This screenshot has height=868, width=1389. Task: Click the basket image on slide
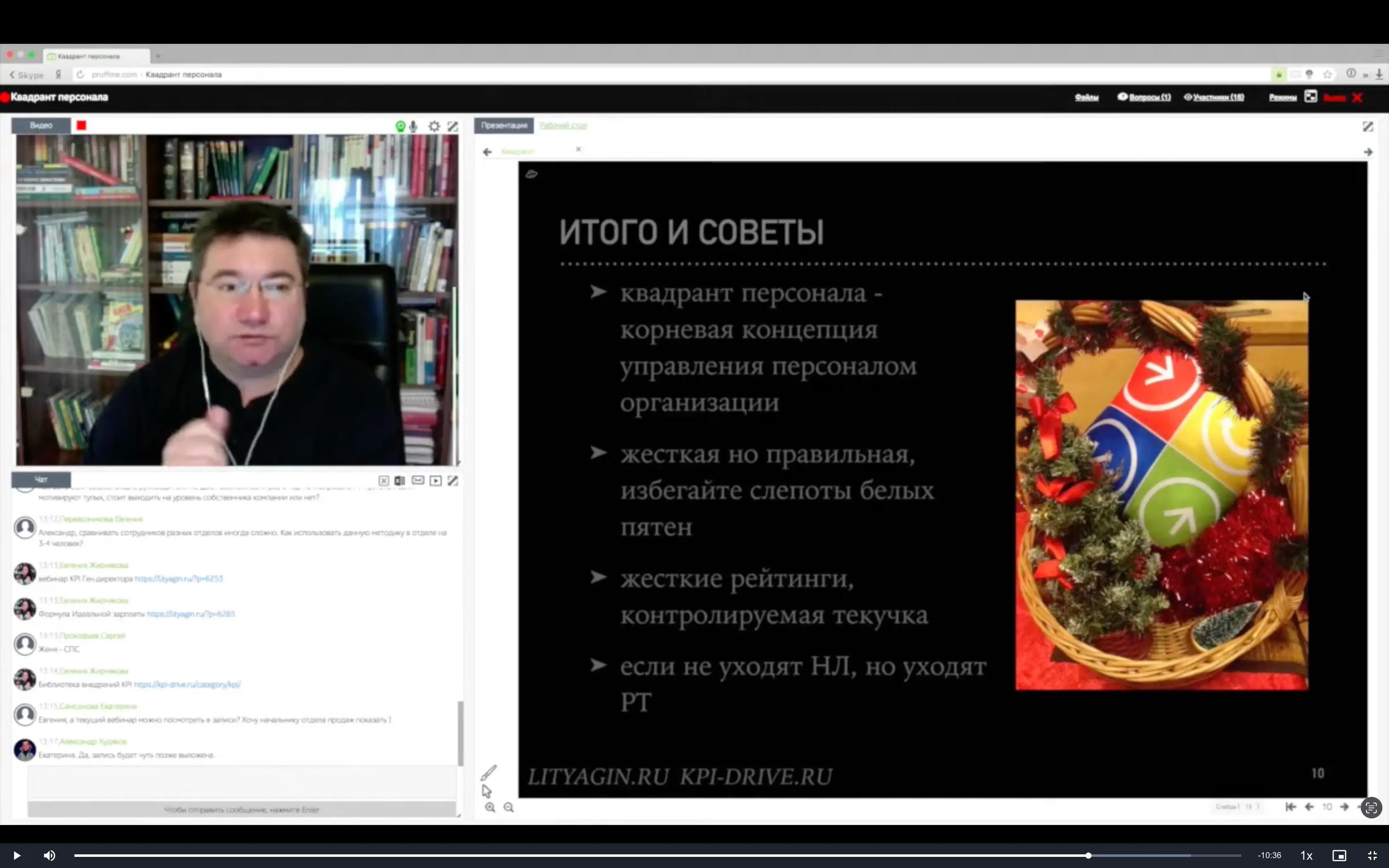tap(1162, 495)
